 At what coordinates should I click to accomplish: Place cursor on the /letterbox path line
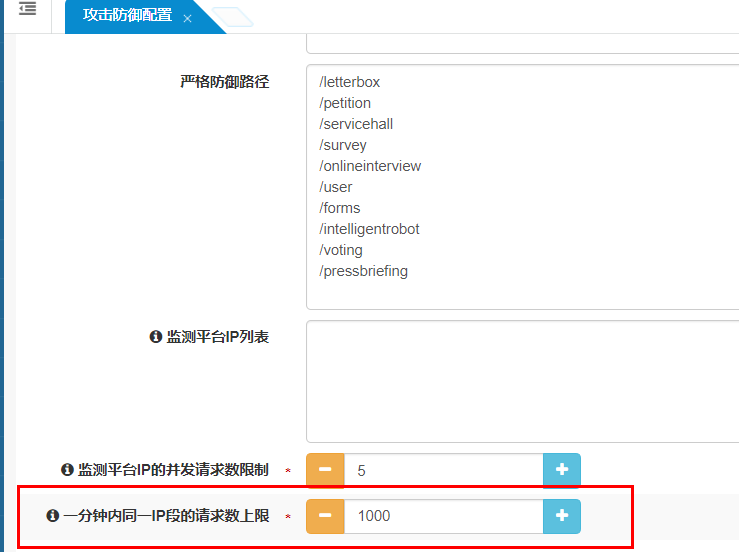click(x=350, y=82)
